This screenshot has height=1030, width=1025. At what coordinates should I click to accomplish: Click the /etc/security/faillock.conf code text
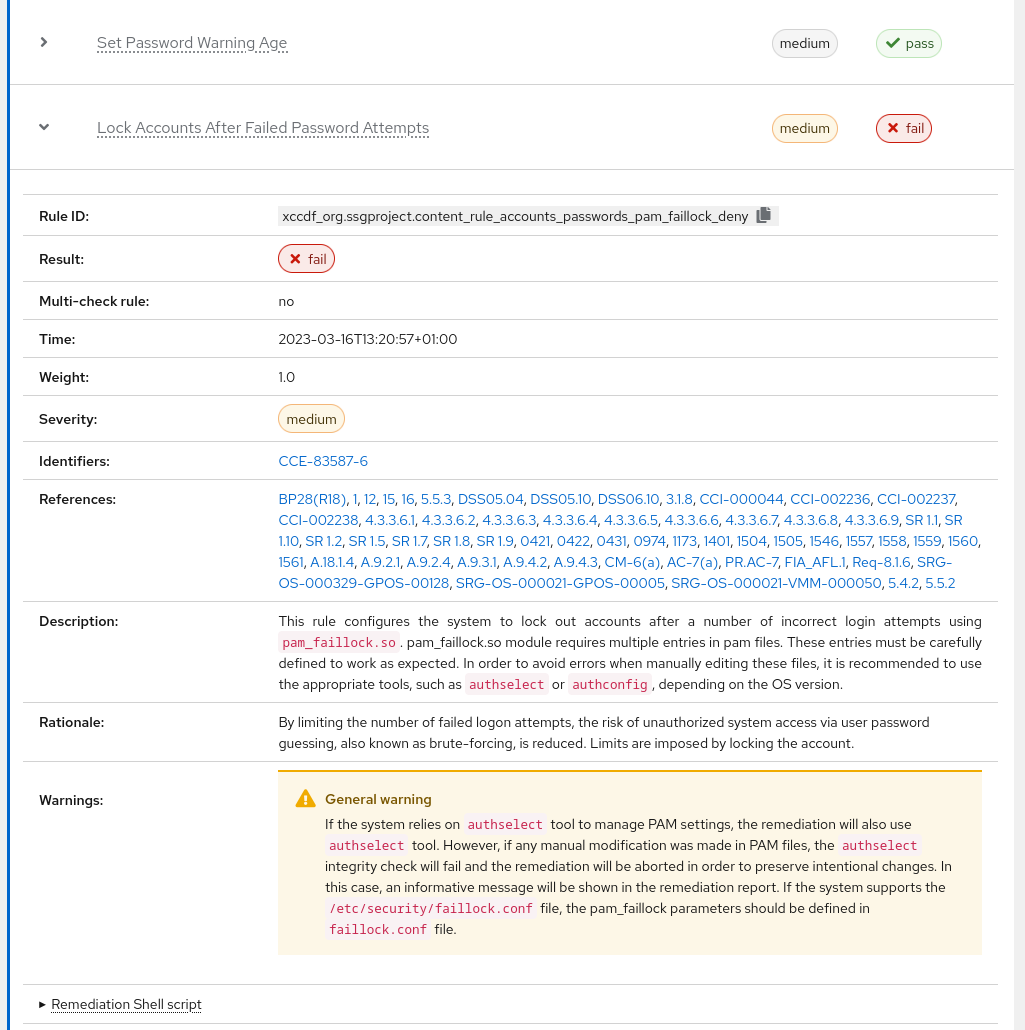[430, 908]
